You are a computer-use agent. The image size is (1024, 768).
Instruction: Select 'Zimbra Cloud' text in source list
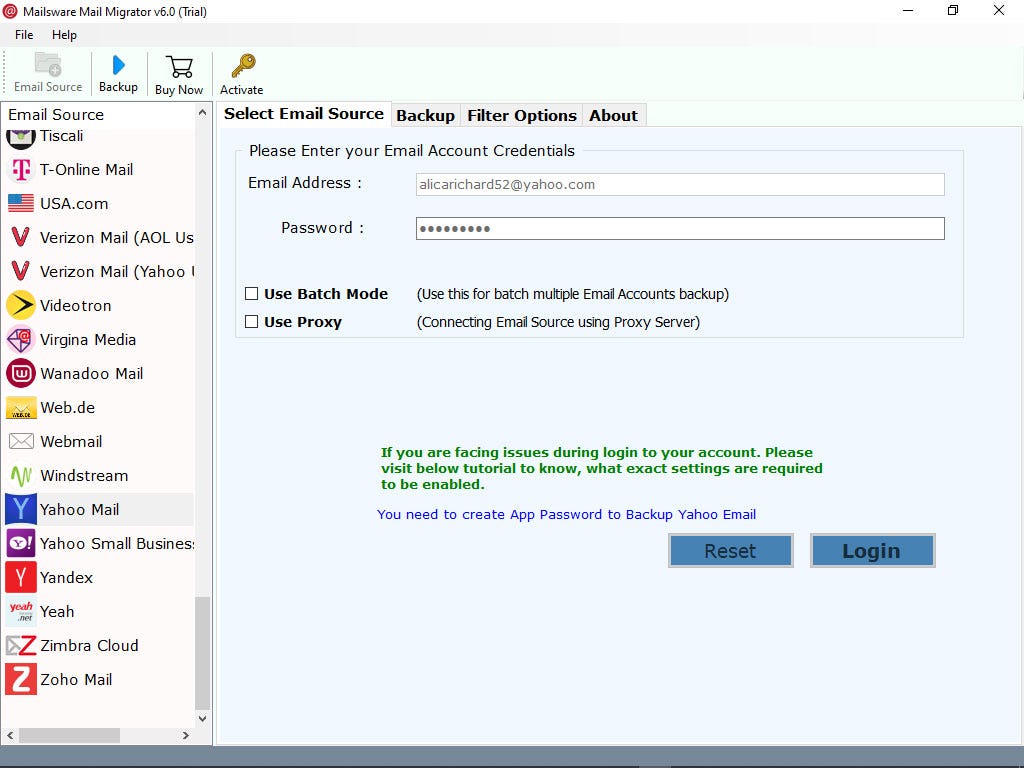click(x=89, y=645)
